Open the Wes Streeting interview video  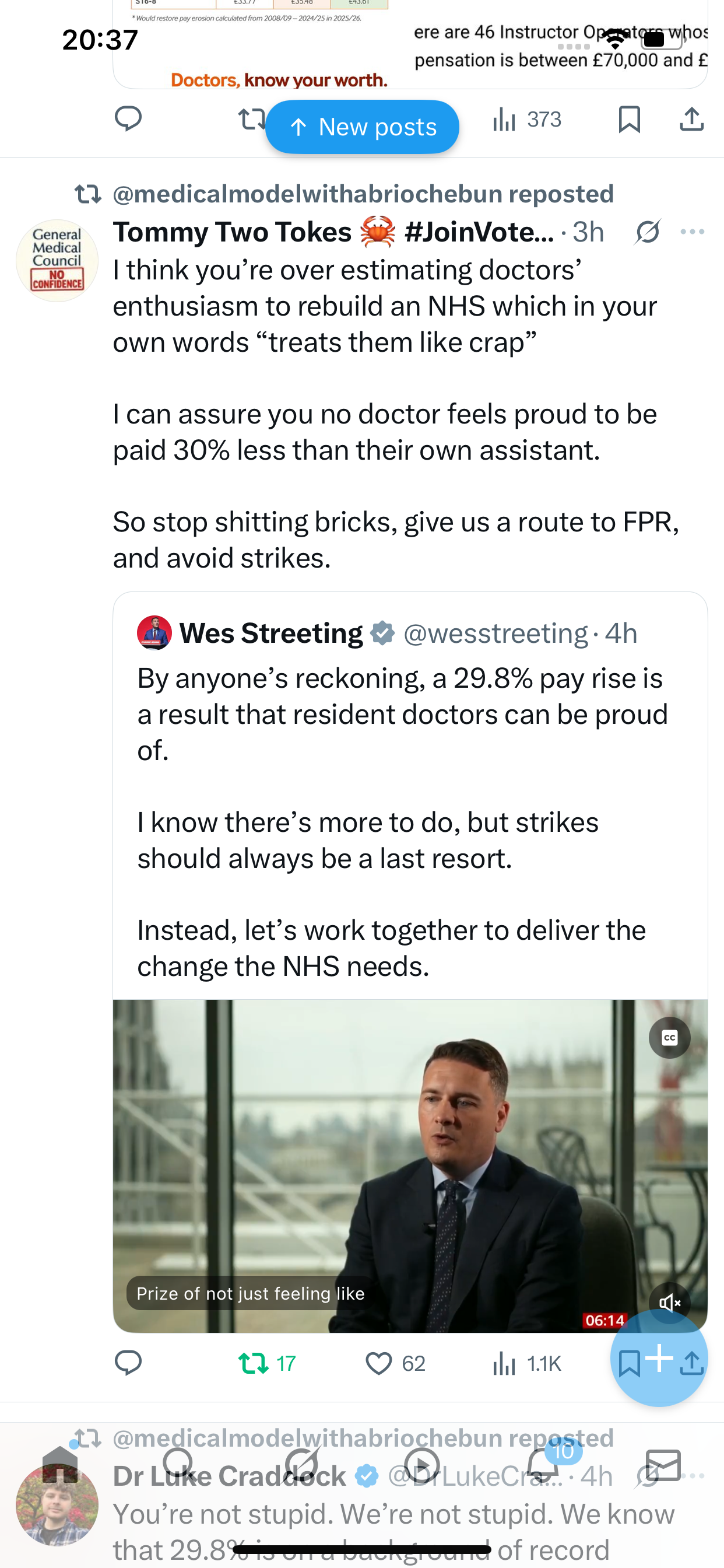tap(410, 1165)
